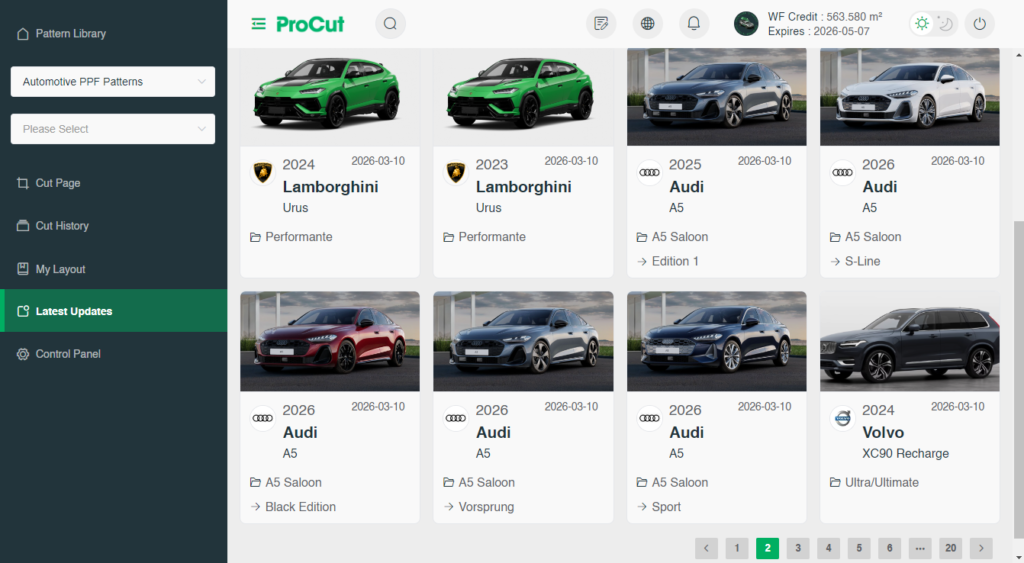Viewport: 1024px width, 563px height.
Task: Switch to dark mode moon toggle
Action: tap(945, 24)
